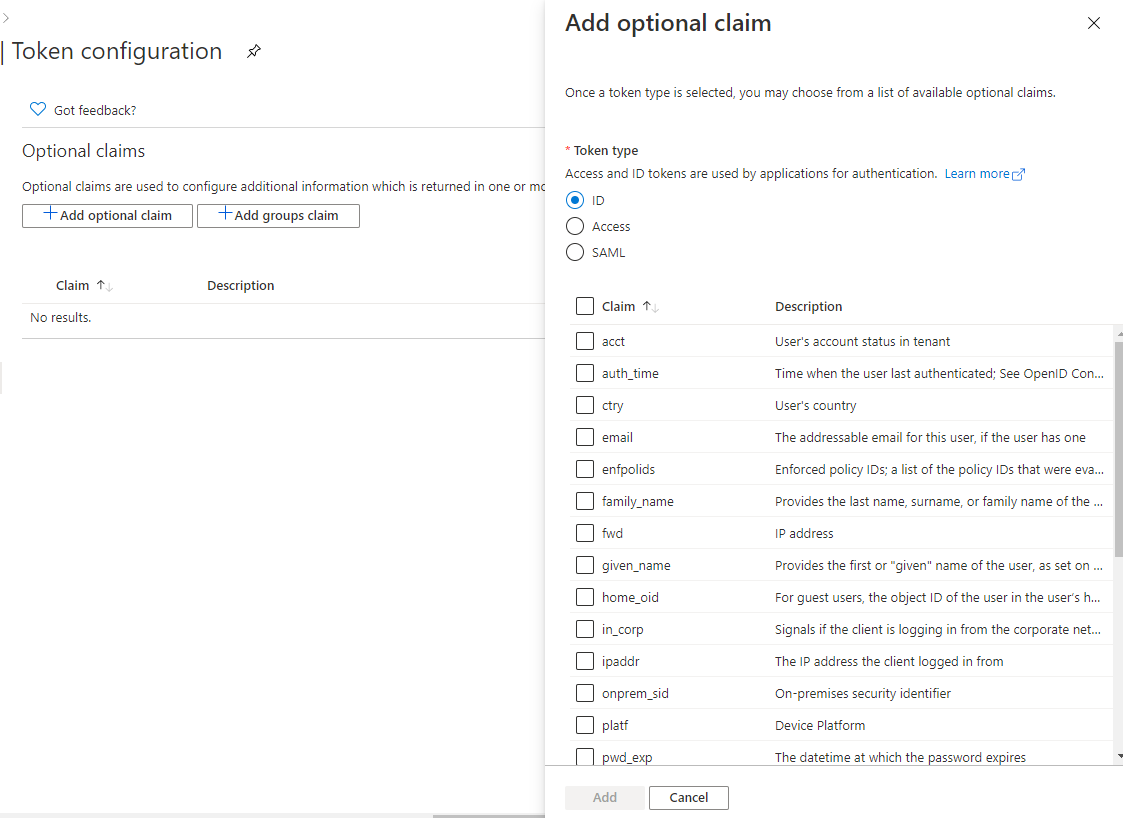Screen dimensions: 1123x818
Task: Check the ctry claim checkbox
Action: tap(585, 405)
